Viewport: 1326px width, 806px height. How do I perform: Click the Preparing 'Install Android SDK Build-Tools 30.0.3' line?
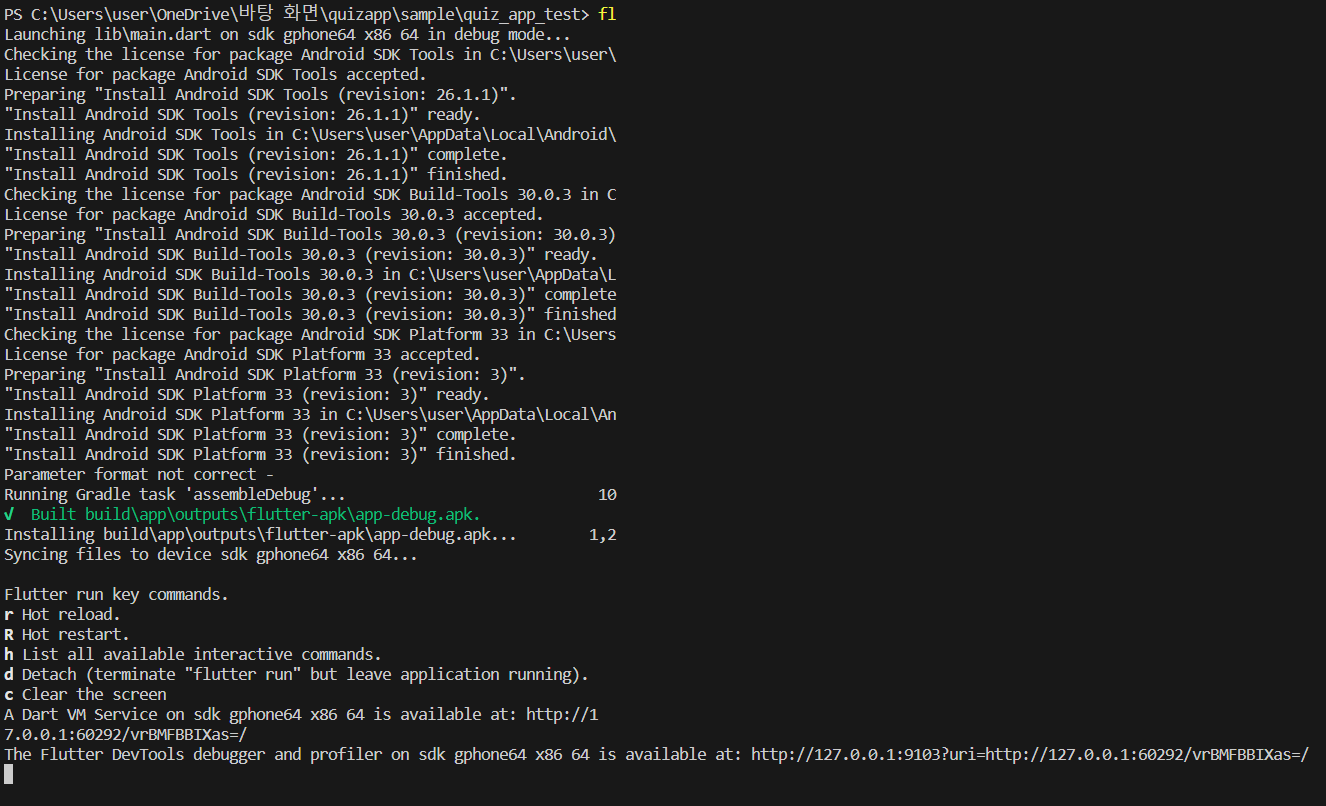click(x=310, y=234)
